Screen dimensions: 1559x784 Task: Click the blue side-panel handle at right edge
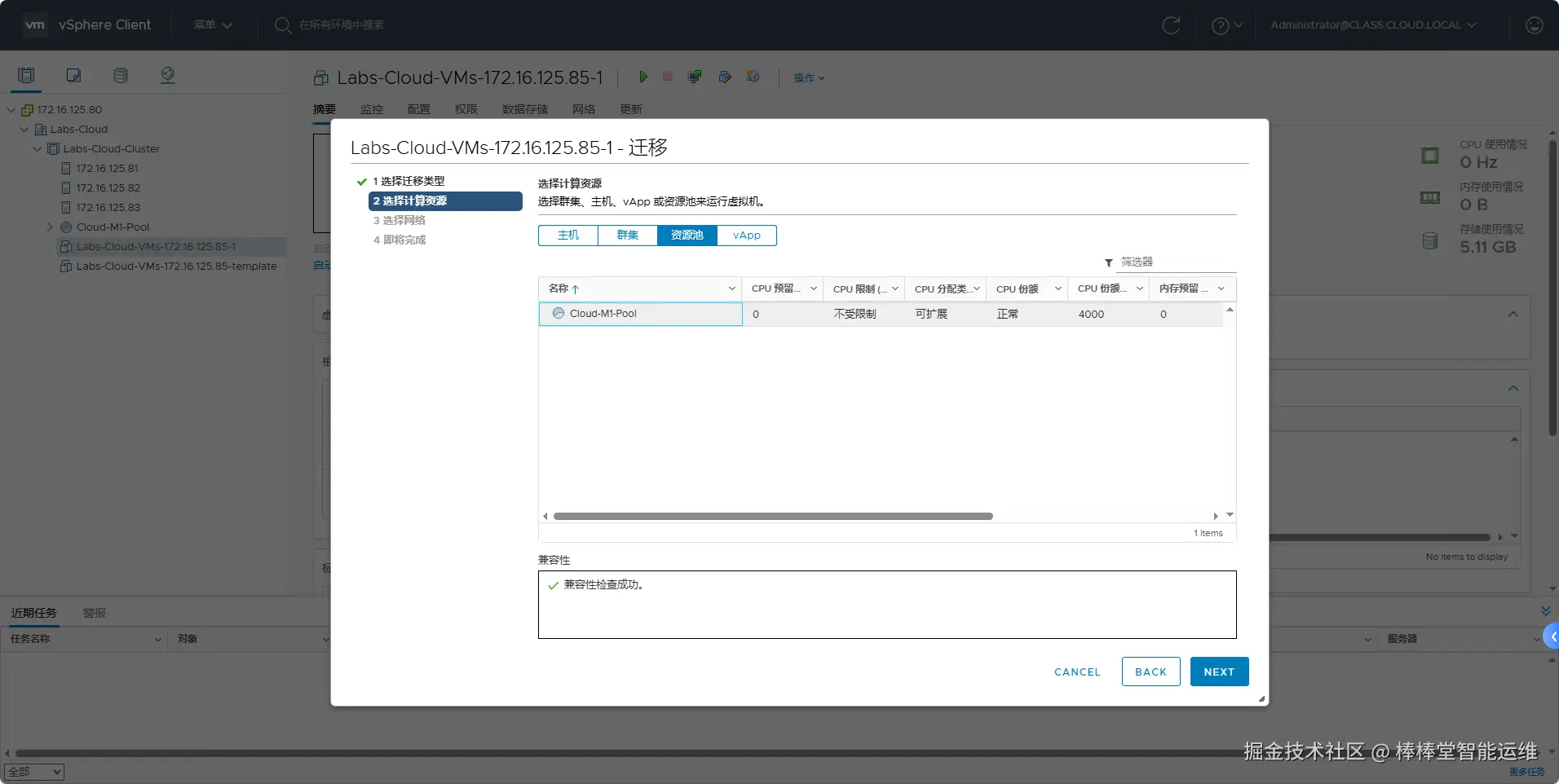coord(1551,636)
